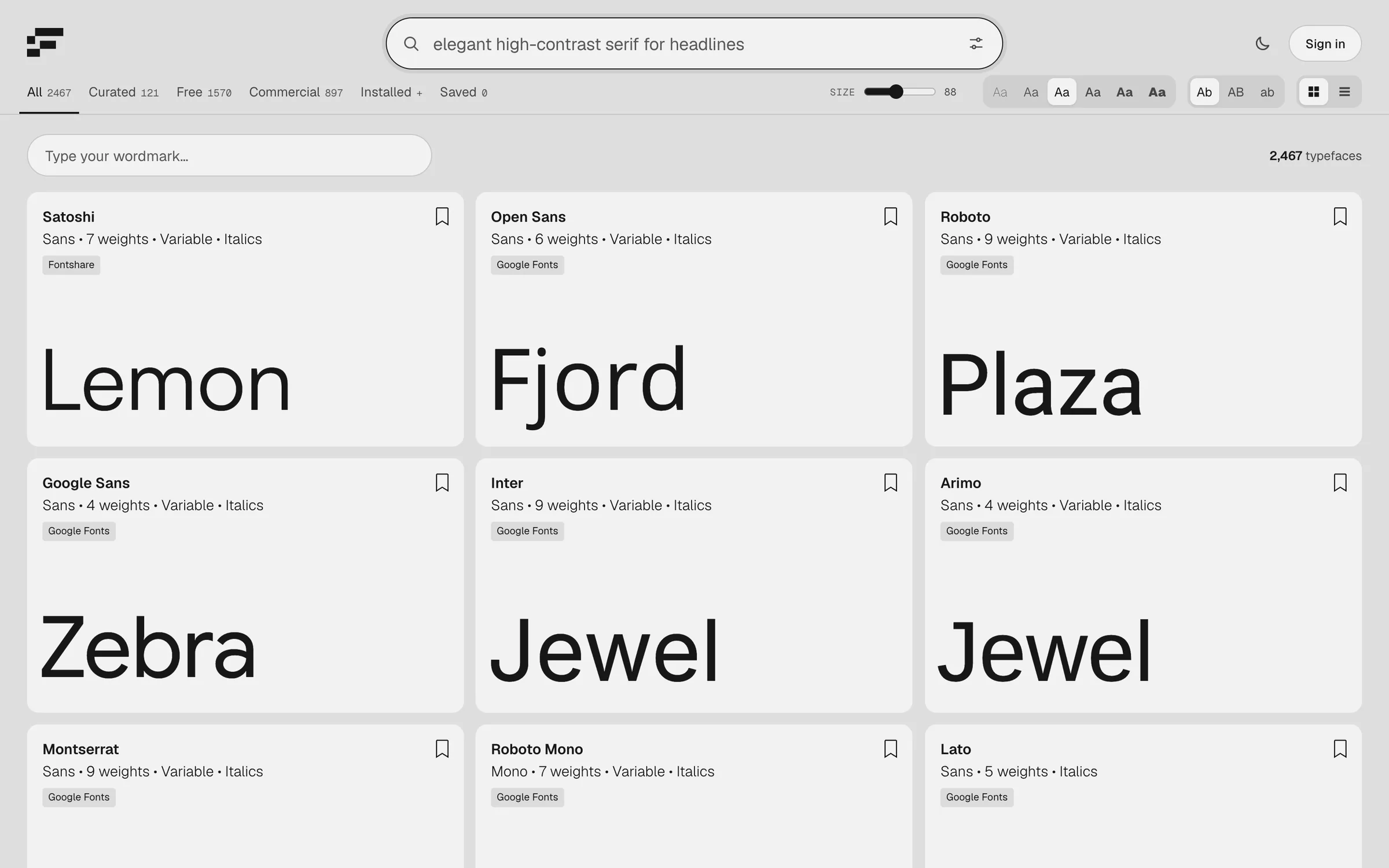Bookmark the Lato typeface
This screenshot has width=1389, height=868.
tap(1340, 749)
